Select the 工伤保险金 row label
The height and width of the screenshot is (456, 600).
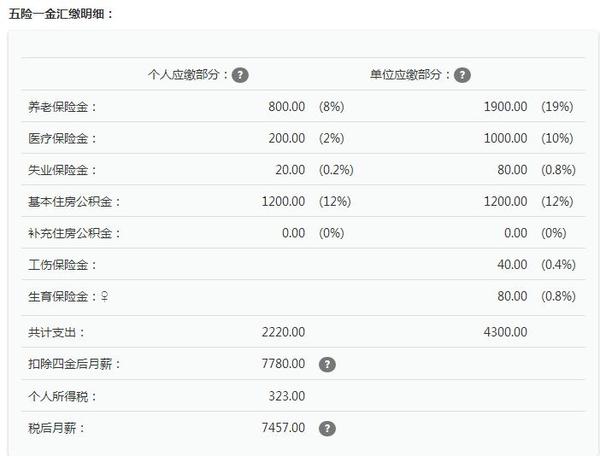coord(62,265)
